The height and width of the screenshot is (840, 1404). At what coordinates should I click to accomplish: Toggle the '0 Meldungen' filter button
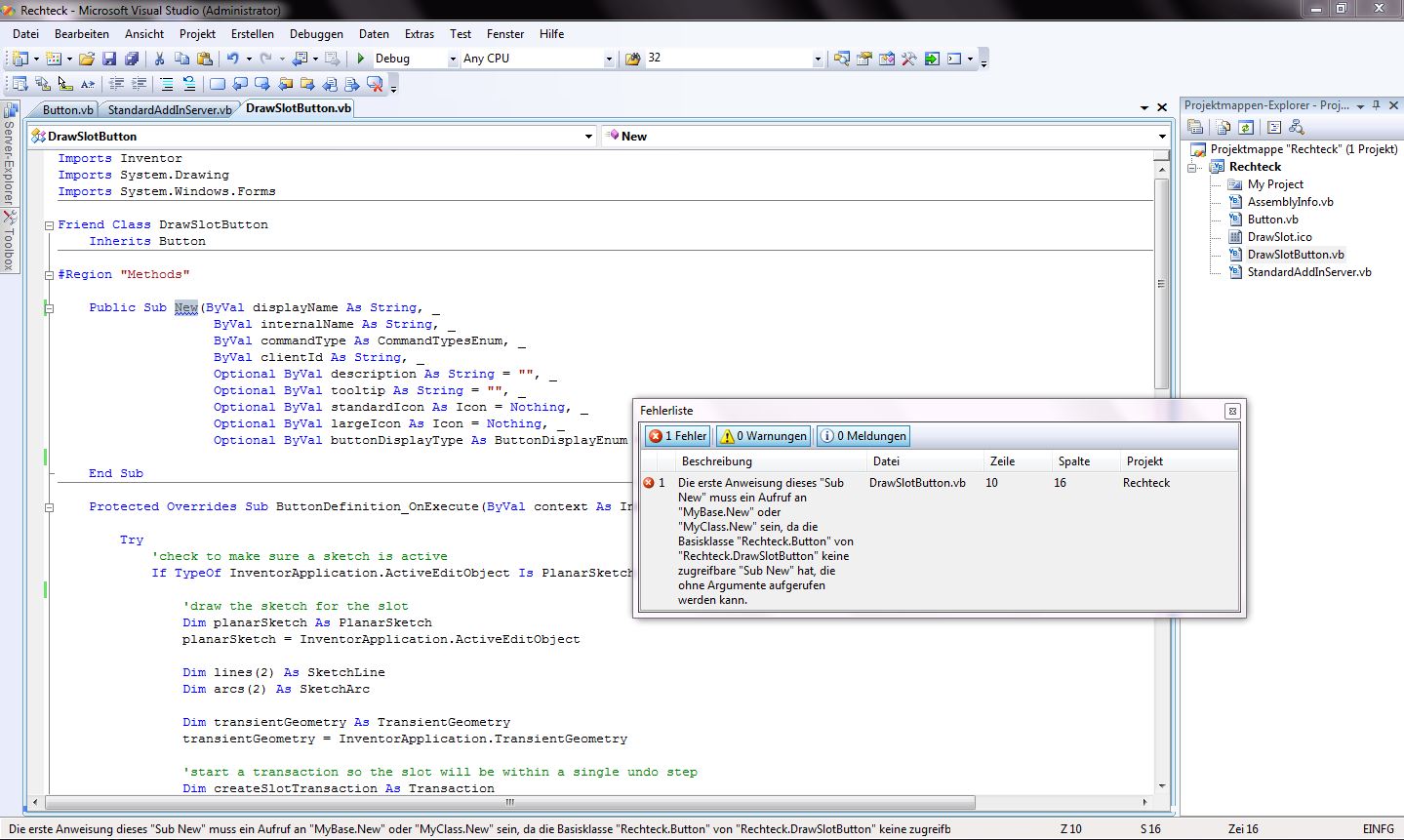pos(862,436)
